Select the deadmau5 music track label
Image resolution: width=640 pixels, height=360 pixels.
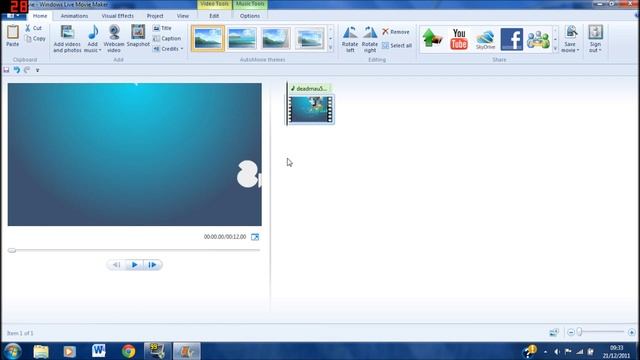(310, 89)
